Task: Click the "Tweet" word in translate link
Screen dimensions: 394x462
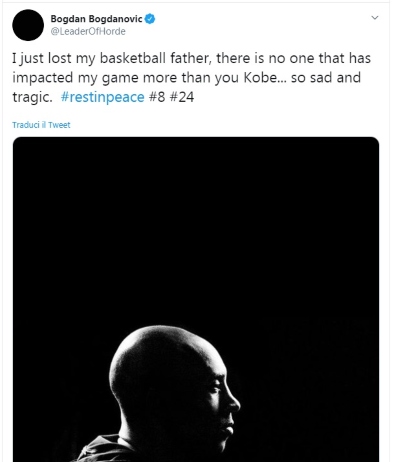Action: coord(59,125)
